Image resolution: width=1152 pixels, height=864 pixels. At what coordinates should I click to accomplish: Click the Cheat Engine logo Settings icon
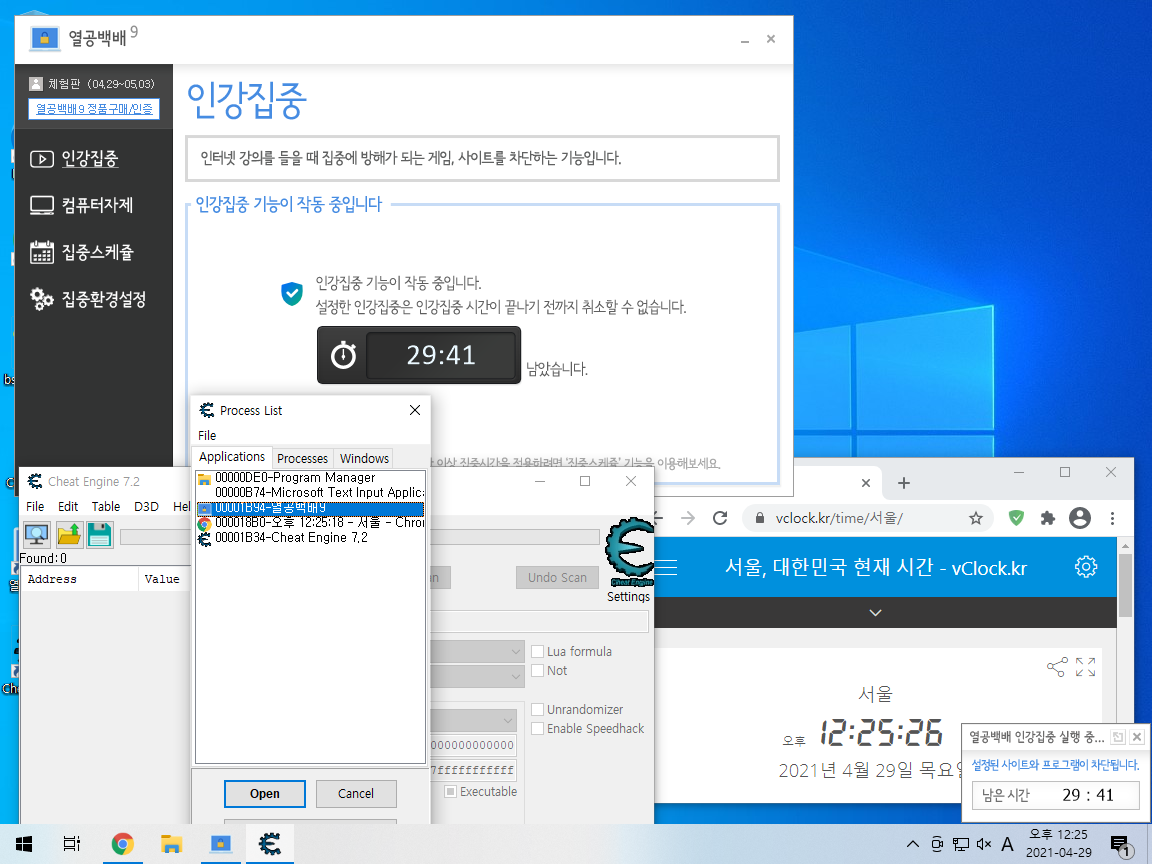(629, 552)
